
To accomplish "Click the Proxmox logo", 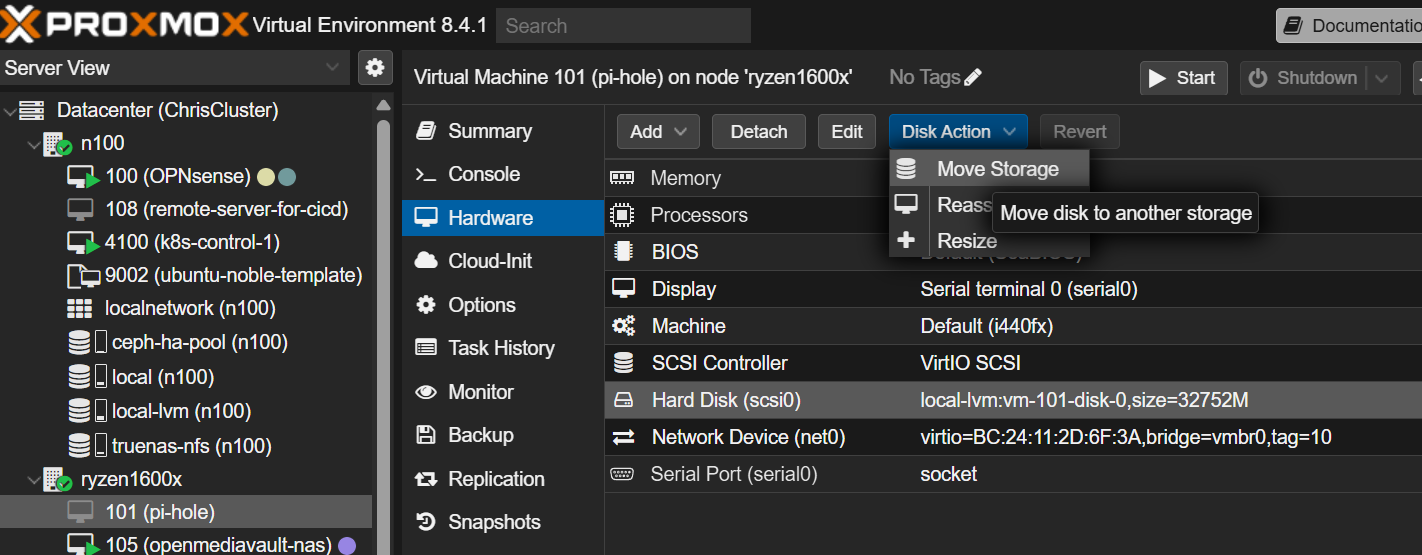I will (x=125, y=24).
